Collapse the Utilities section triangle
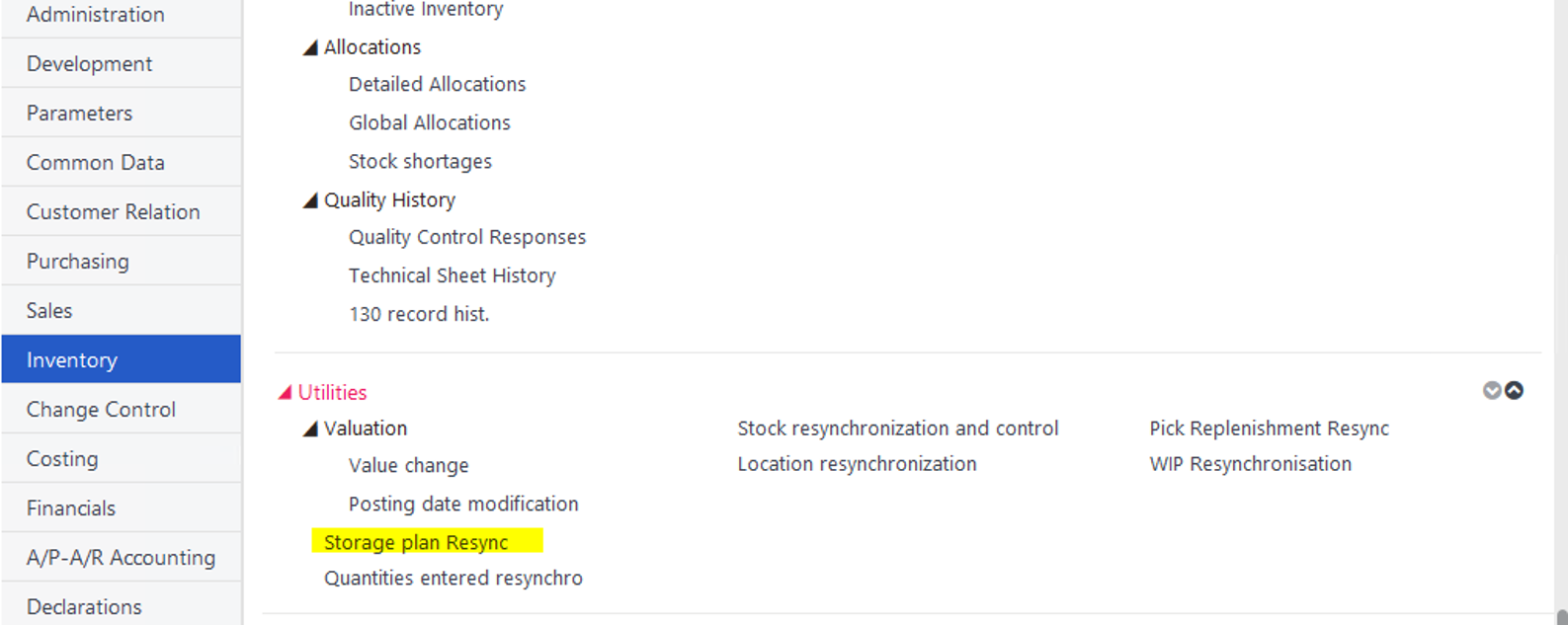The image size is (1568, 625). tap(285, 393)
